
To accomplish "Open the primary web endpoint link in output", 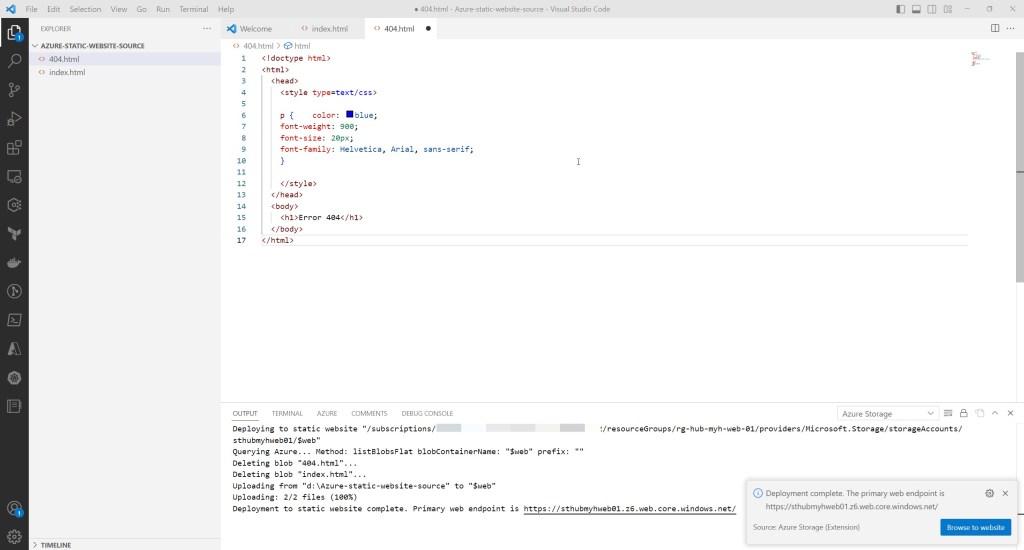I will tap(629, 509).
